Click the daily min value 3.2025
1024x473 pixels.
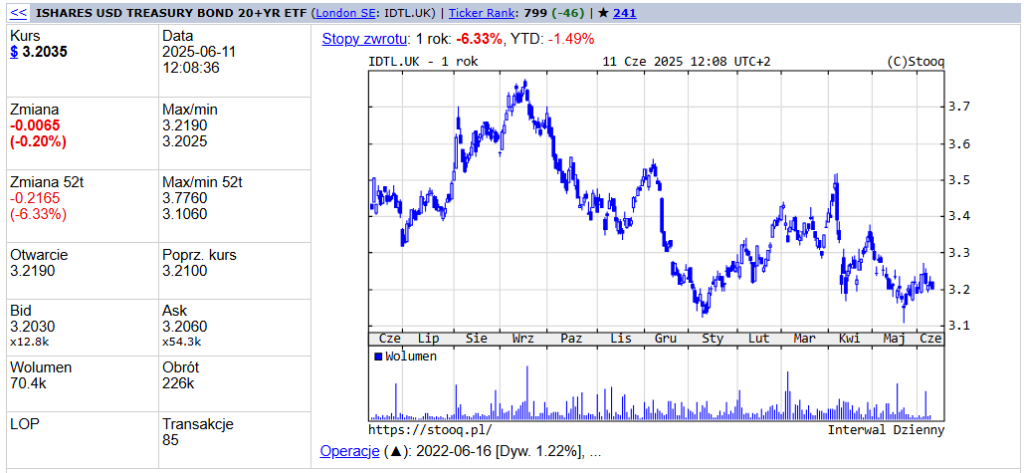pos(185,141)
